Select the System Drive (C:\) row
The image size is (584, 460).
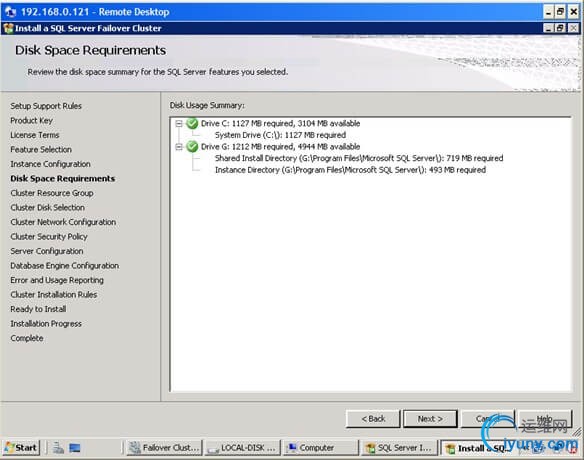point(280,135)
